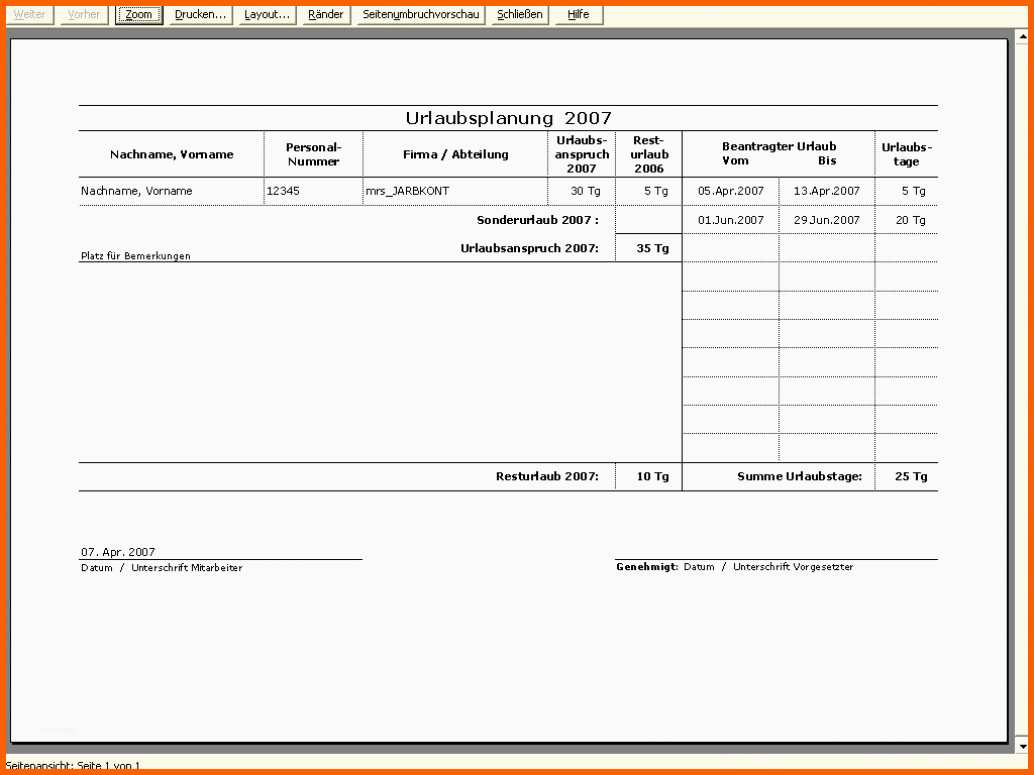1034x775 pixels.
Task: Click the Platz für Bemerkungen note
Action: point(136,255)
